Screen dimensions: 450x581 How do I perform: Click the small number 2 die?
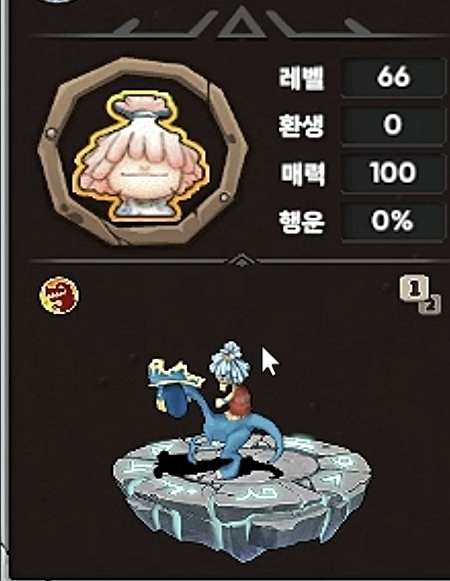click(430, 305)
